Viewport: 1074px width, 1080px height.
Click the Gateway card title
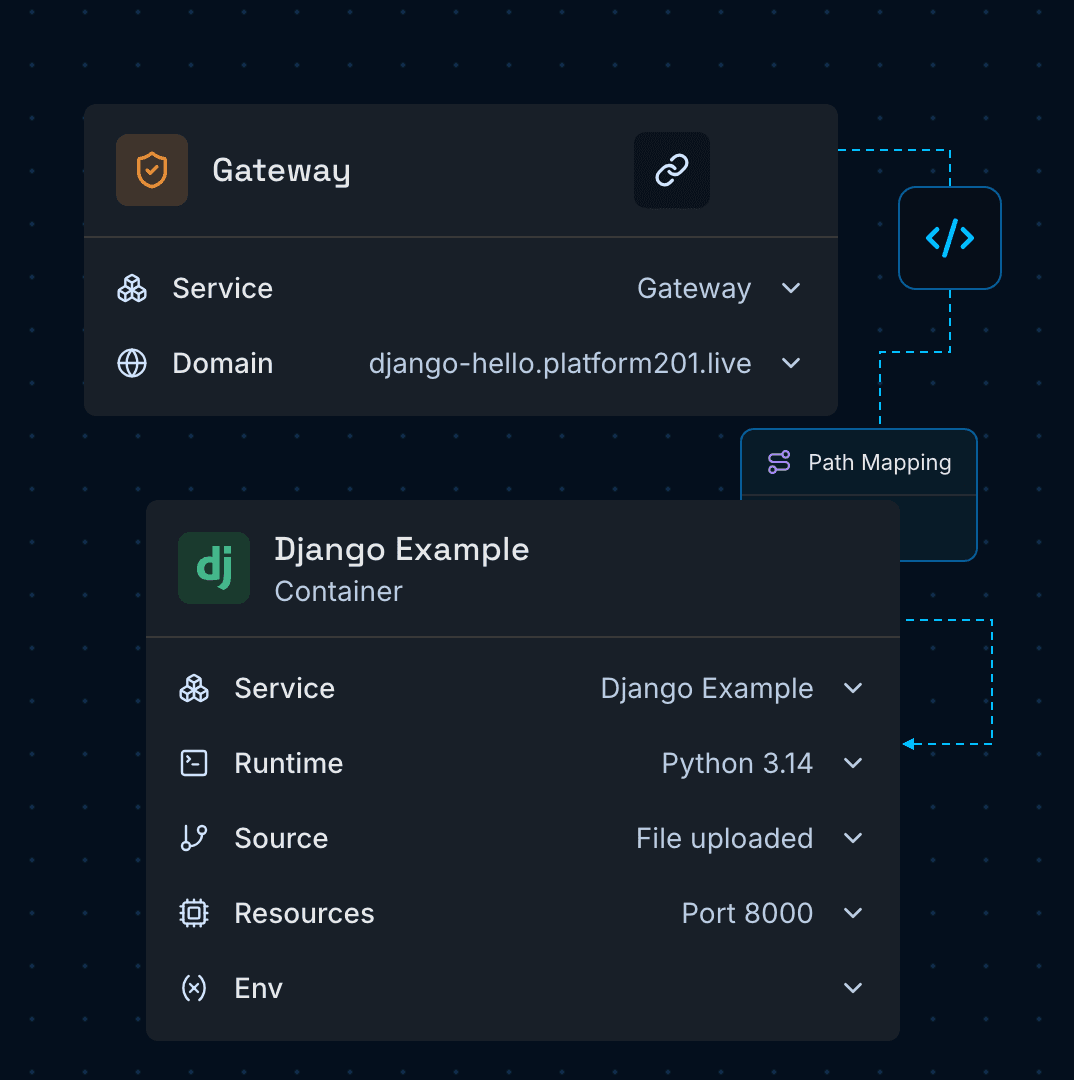(x=281, y=171)
